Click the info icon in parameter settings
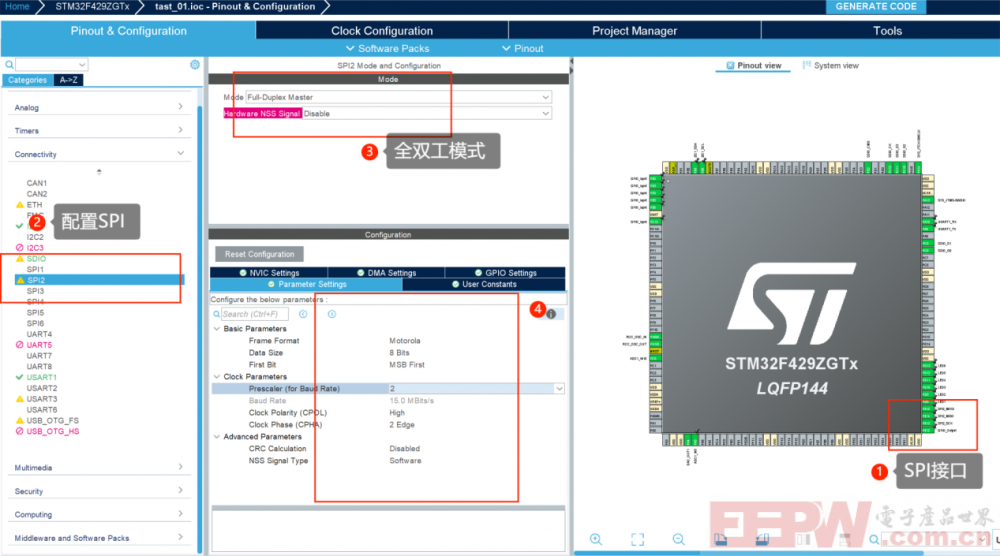This screenshot has width=1000, height=556. (x=551, y=314)
